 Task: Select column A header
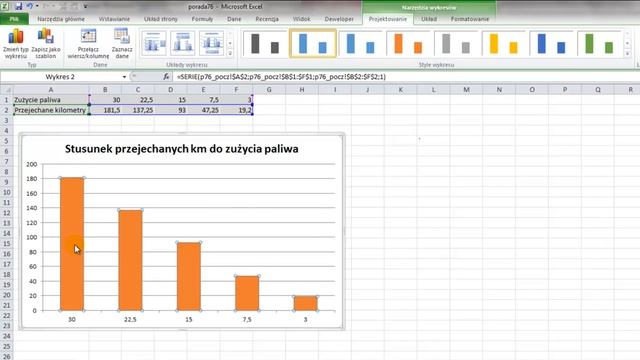tap(51, 89)
